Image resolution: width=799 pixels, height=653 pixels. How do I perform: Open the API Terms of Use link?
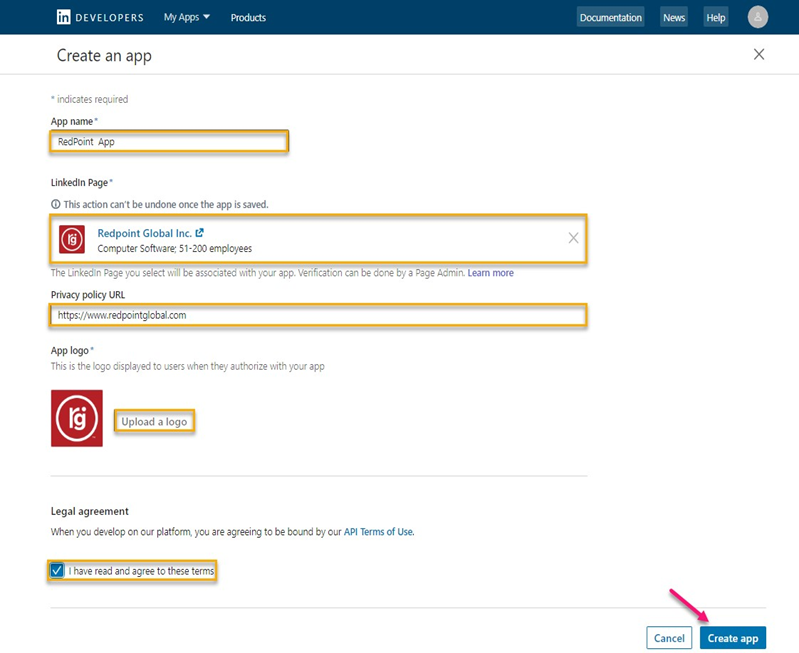pyautogui.click(x=378, y=532)
